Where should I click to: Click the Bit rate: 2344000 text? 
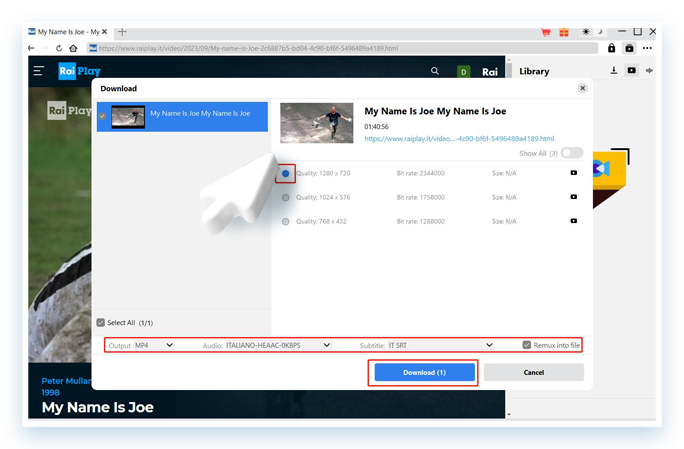[x=421, y=173]
